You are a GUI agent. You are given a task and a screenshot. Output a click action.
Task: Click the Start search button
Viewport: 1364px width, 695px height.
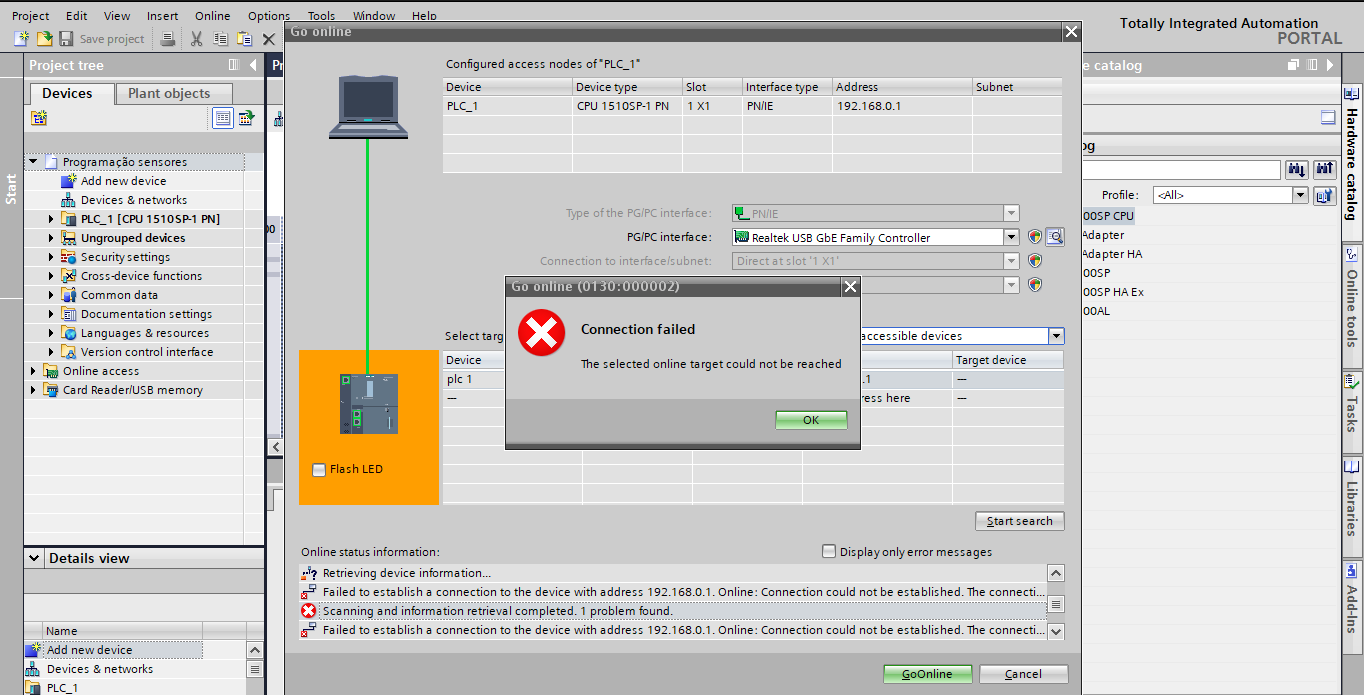pos(1020,521)
